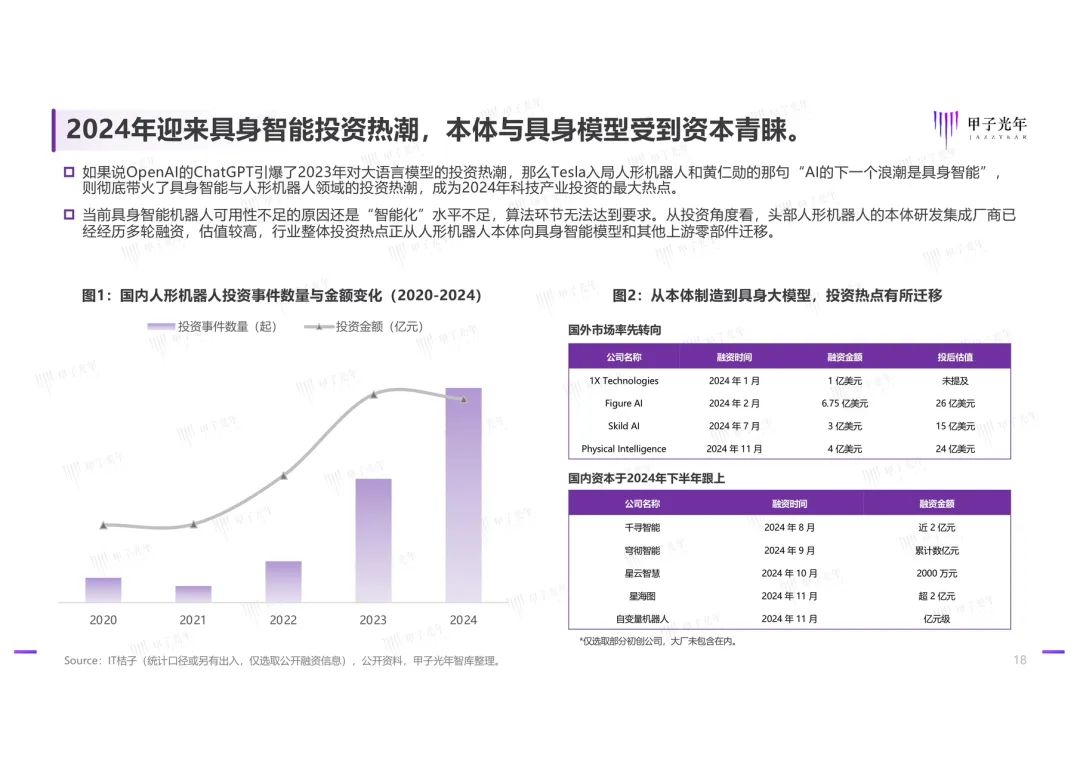This screenshot has width=1080, height=764.
Task: Click the 投后估值 column header
Action: pyautogui.click(x=955, y=357)
